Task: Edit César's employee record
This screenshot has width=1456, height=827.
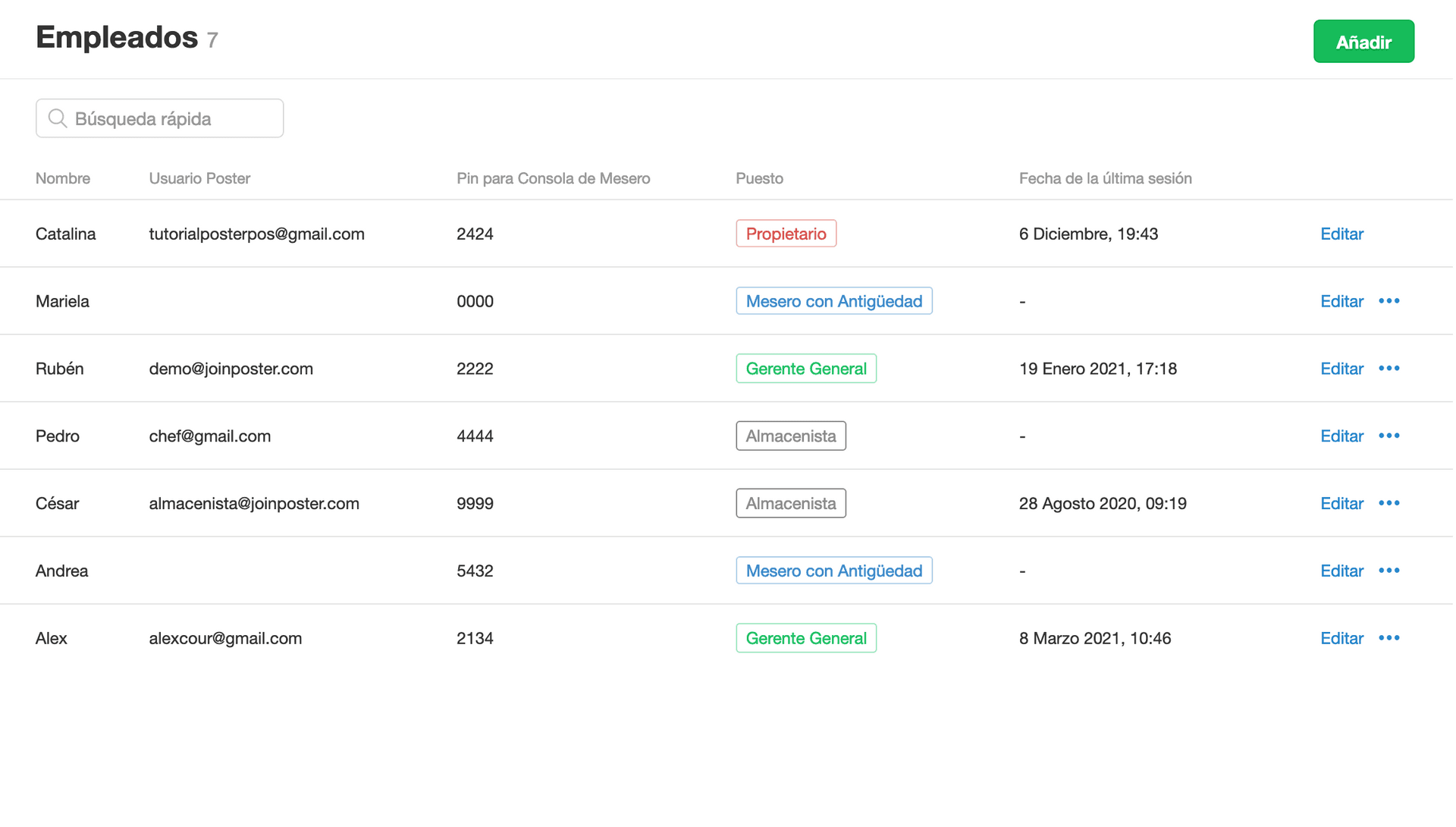Action: [x=1341, y=504]
